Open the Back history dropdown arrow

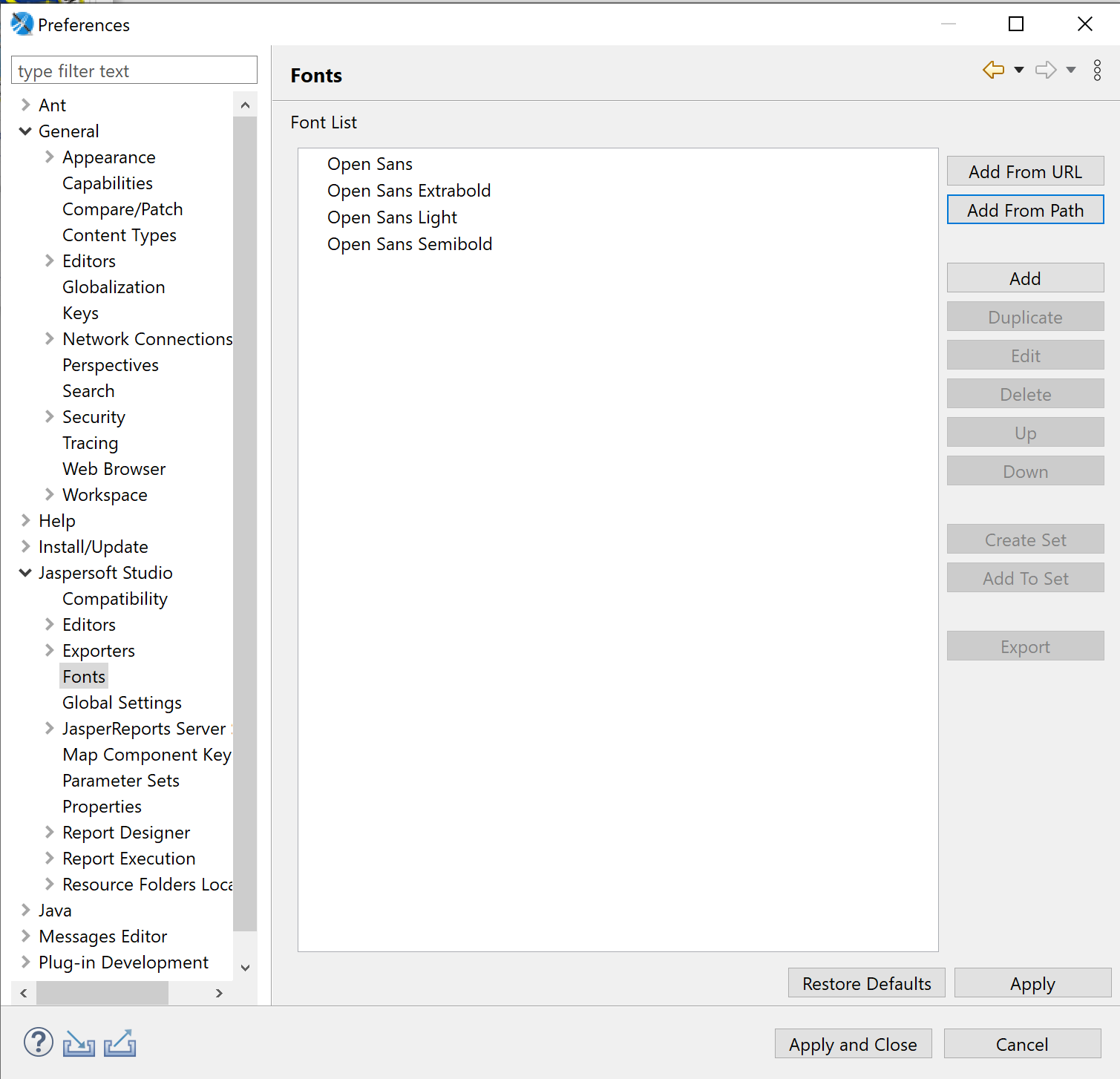coord(1019,70)
